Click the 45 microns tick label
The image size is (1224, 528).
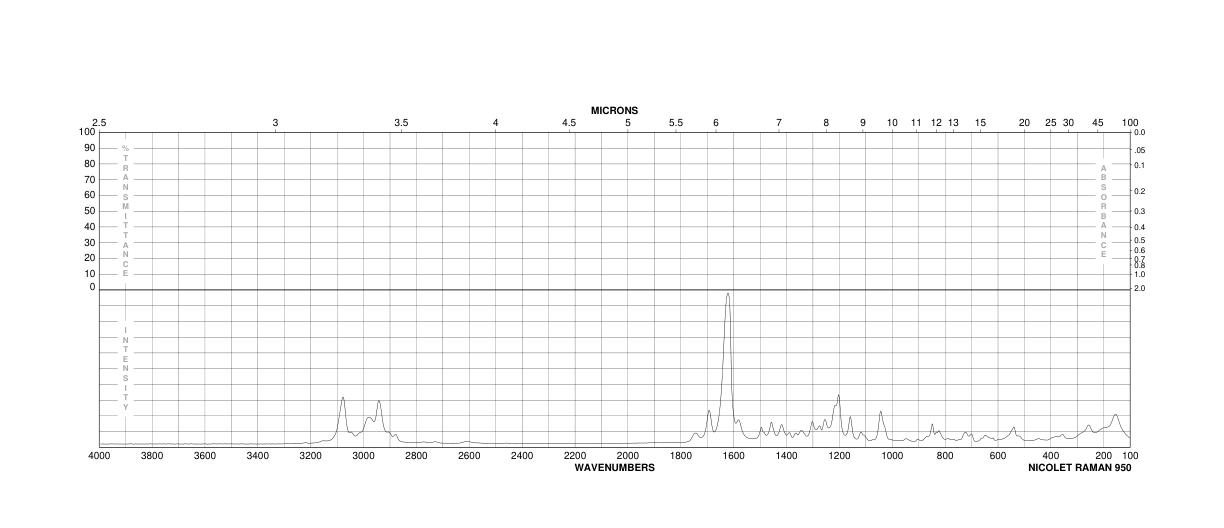pos(1098,123)
